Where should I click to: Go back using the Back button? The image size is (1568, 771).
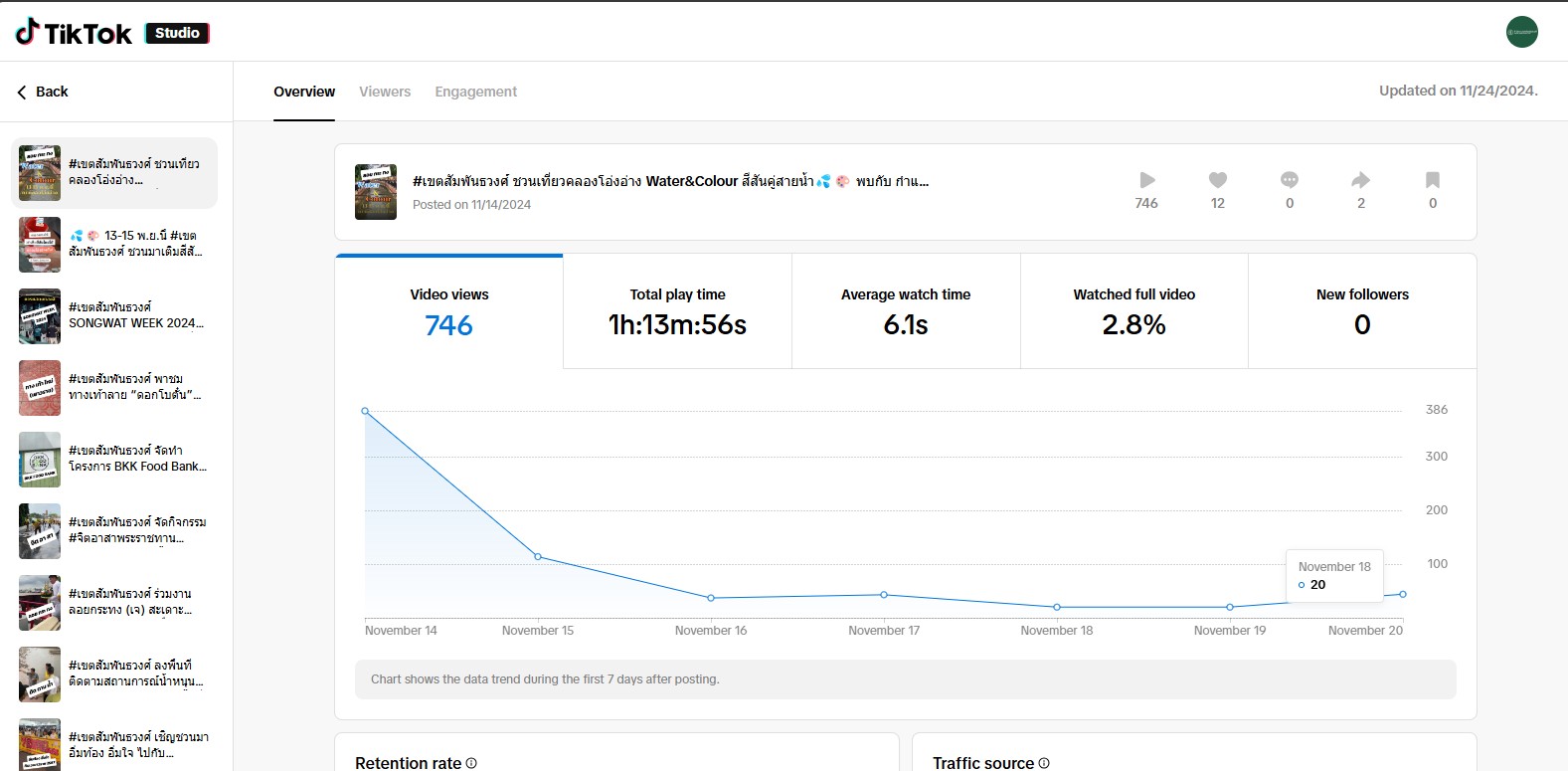click(x=43, y=92)
